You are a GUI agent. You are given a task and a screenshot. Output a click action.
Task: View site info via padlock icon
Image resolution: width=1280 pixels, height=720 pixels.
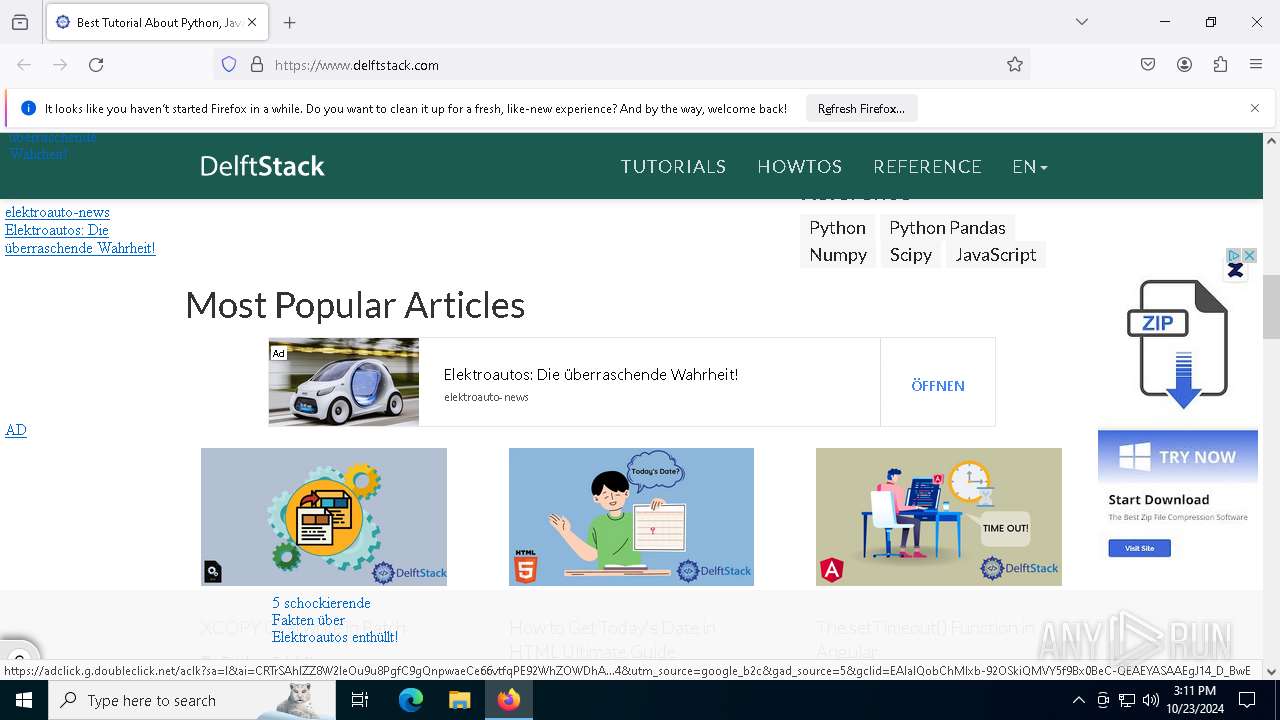click(x=257, y=65)
